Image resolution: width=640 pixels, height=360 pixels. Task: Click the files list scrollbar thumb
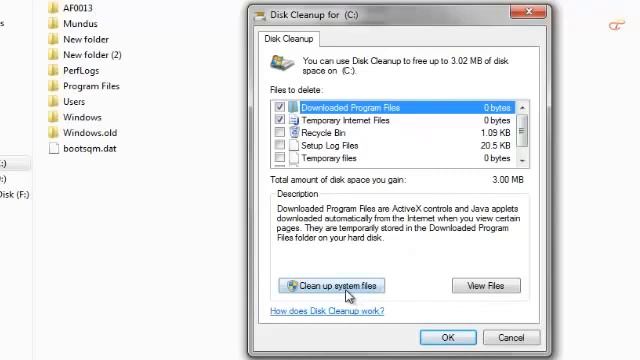click(522, 131)
